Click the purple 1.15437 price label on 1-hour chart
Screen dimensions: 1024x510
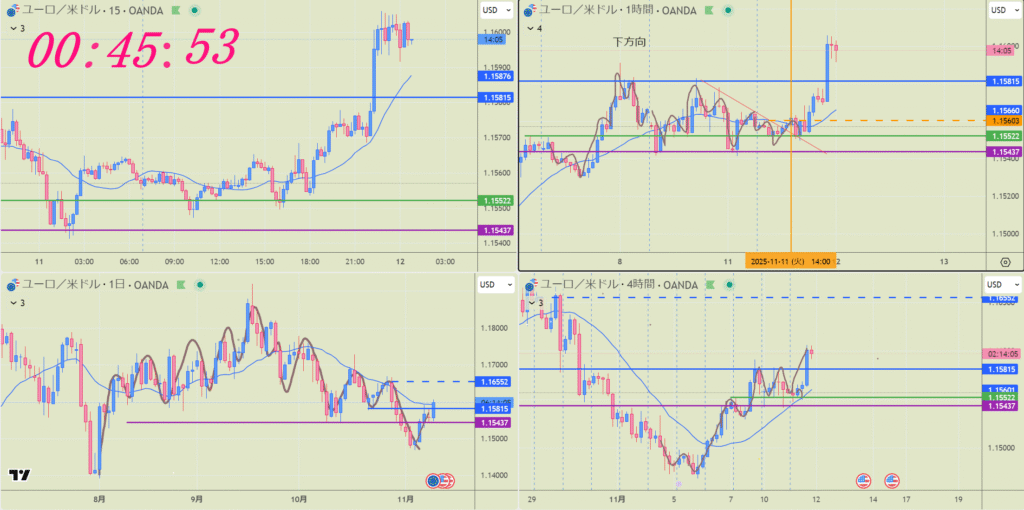(1004, 152)
